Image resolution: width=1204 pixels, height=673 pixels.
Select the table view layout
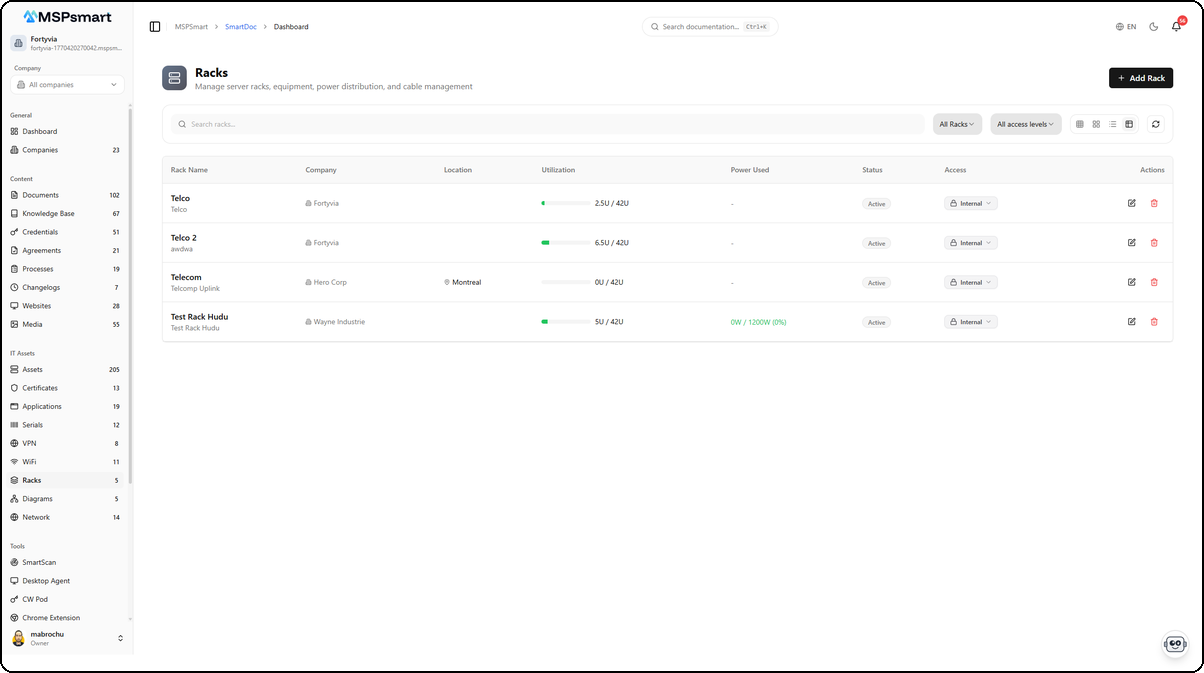1129,123
